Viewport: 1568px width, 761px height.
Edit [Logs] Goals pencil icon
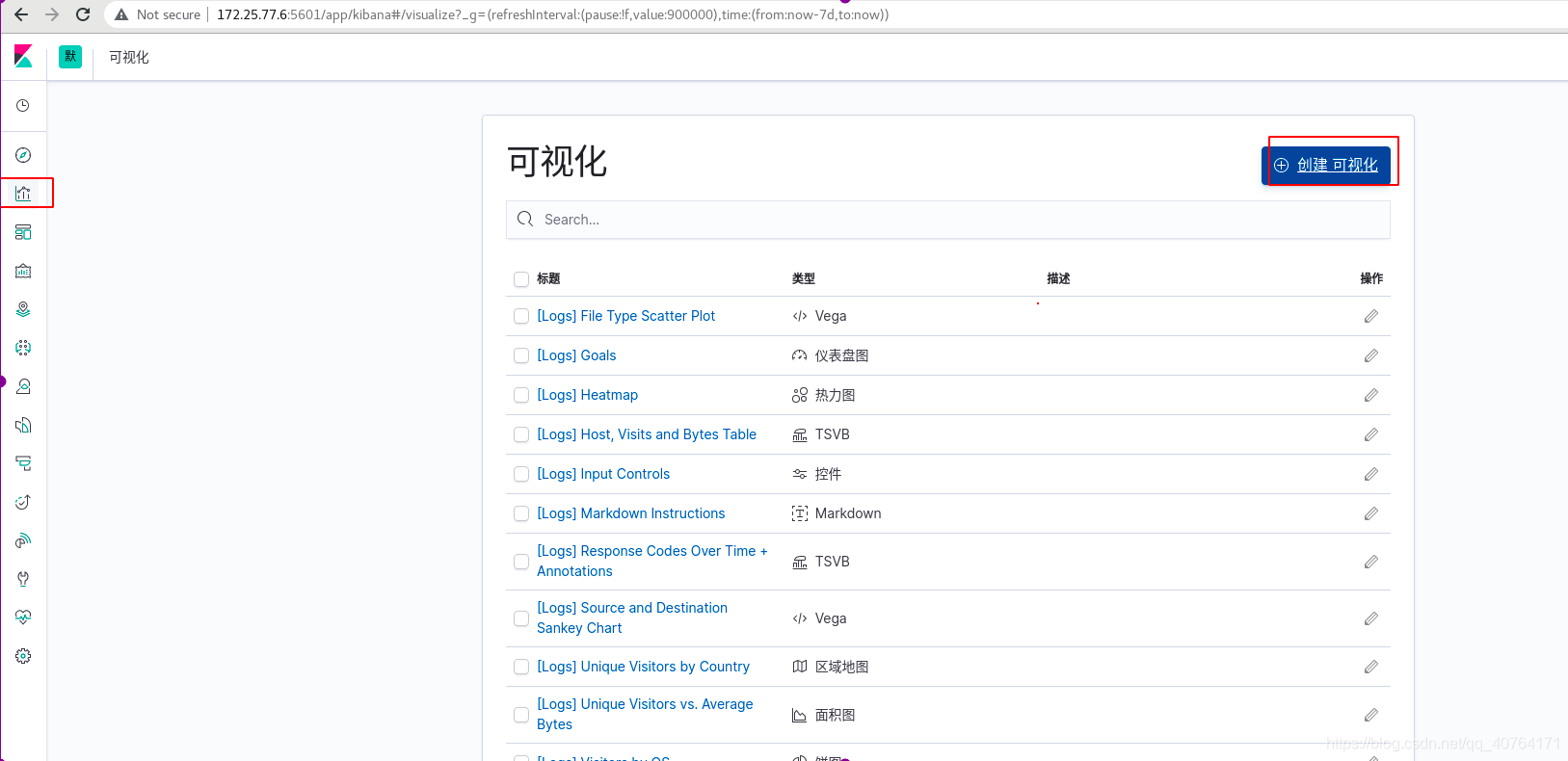tap(1371, 355)
